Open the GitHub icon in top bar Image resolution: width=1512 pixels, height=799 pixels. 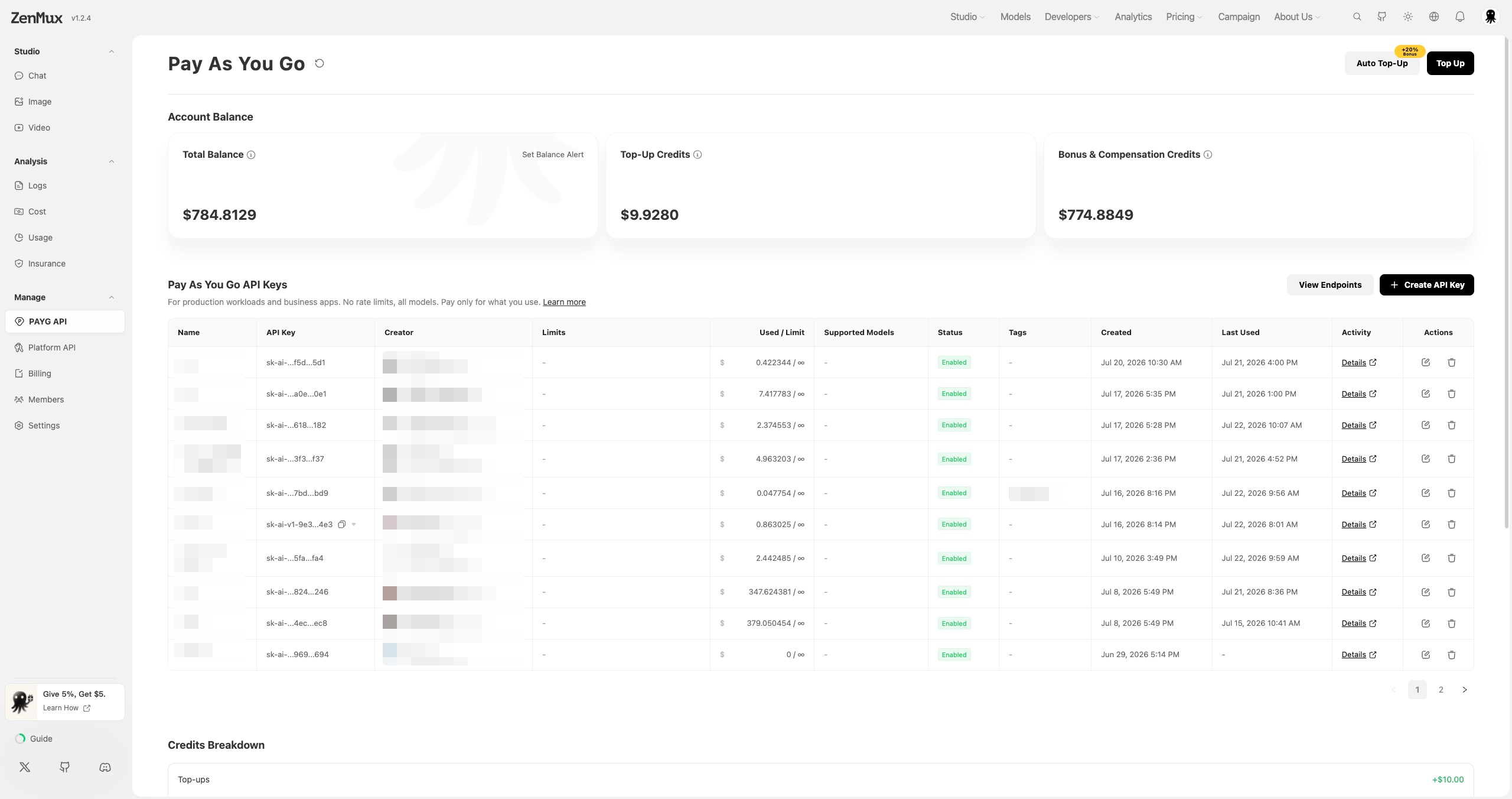[1382, 17]
